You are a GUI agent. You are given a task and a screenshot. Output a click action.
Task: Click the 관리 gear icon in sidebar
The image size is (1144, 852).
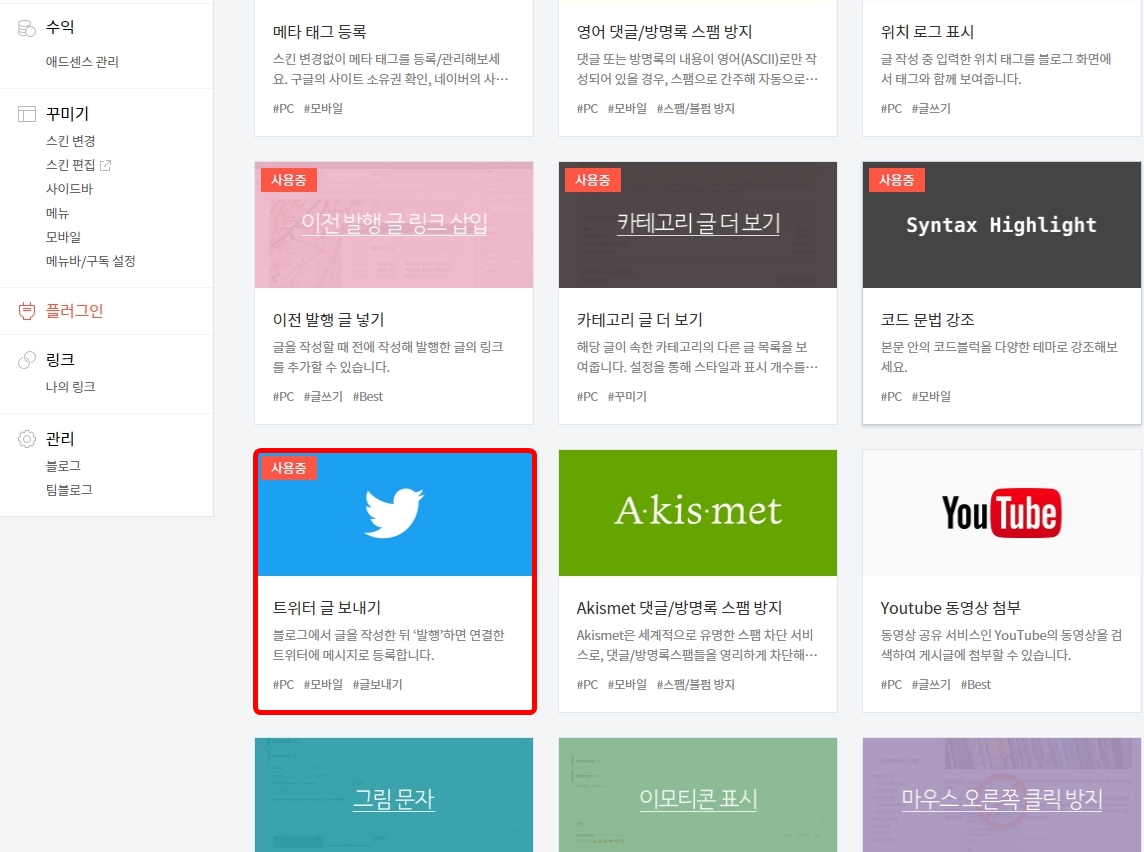pyautogui.click(x=26, y=438)
